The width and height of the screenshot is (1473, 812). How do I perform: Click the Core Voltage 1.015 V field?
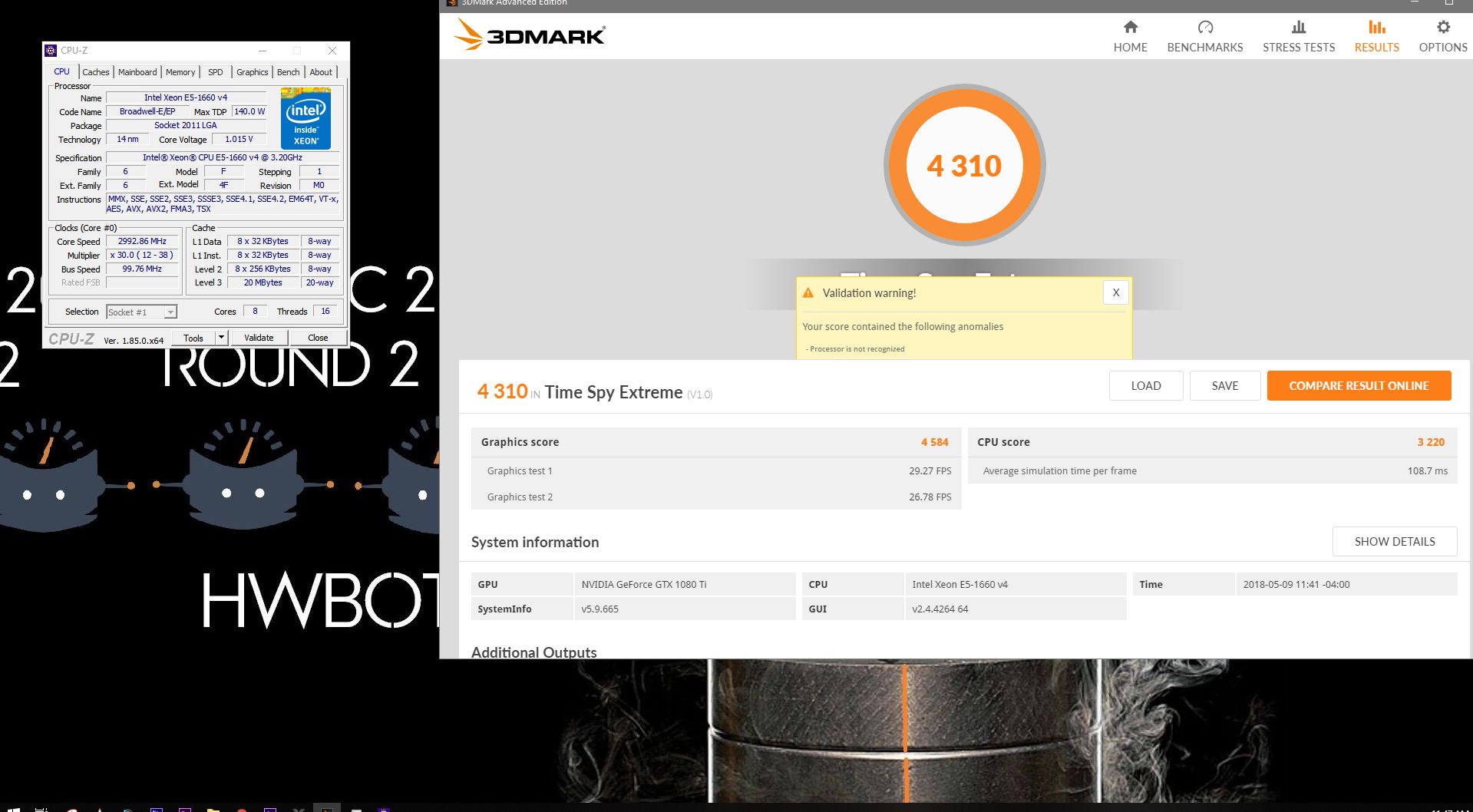pos(239,139)
